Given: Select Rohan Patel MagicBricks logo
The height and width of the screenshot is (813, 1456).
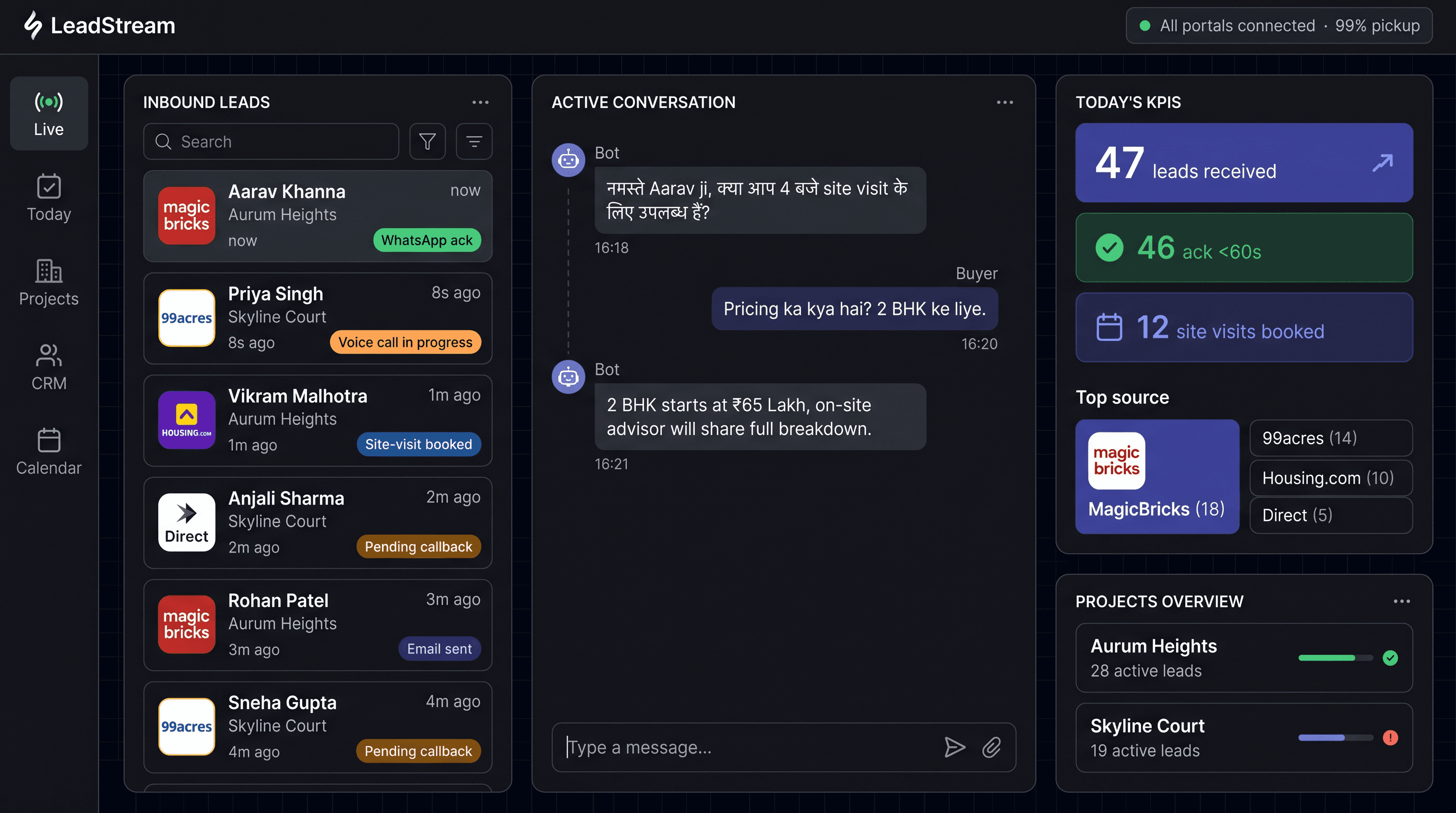Looking at the screenshot, I should pyautogui.click(x=187, y=624).
